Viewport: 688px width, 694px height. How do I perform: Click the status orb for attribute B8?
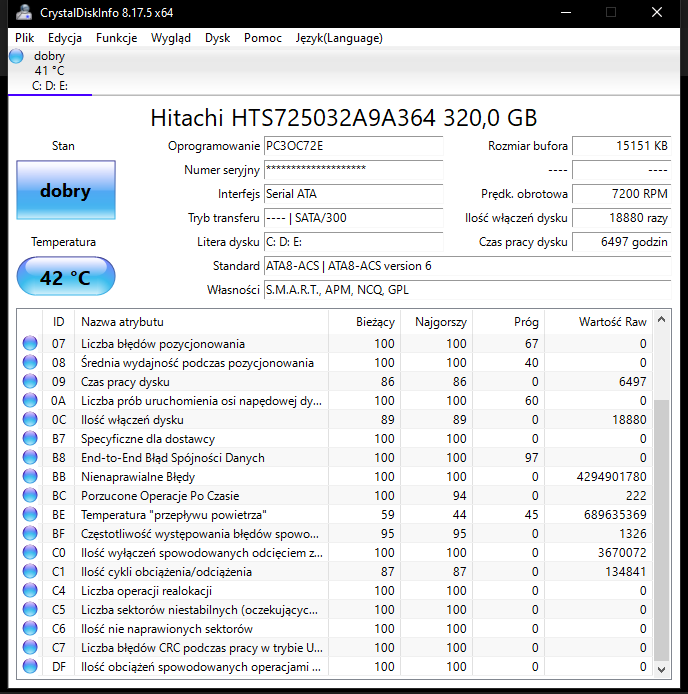point(30,457)
